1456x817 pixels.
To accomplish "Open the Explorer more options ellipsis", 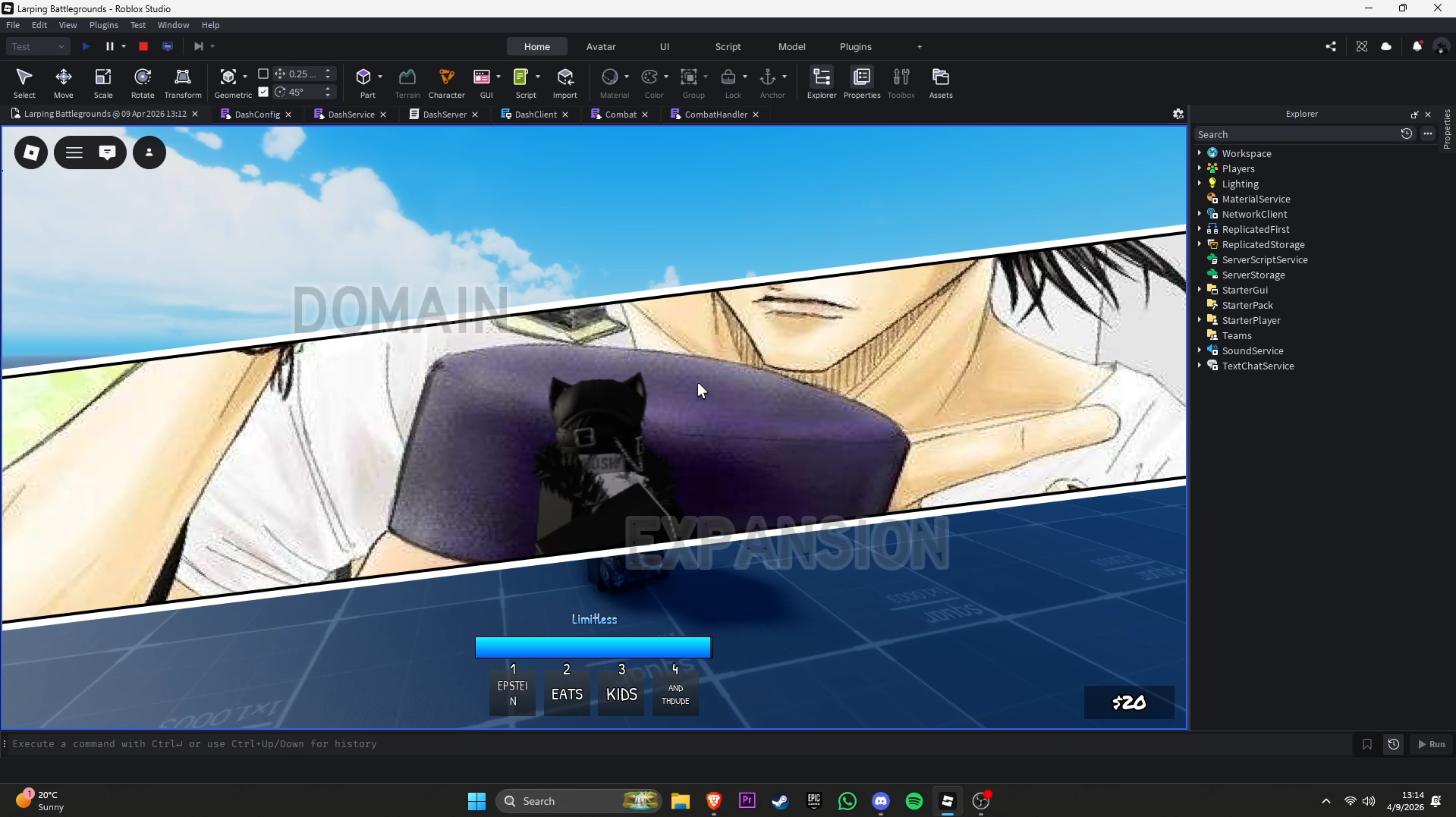I will point(1428,134).
